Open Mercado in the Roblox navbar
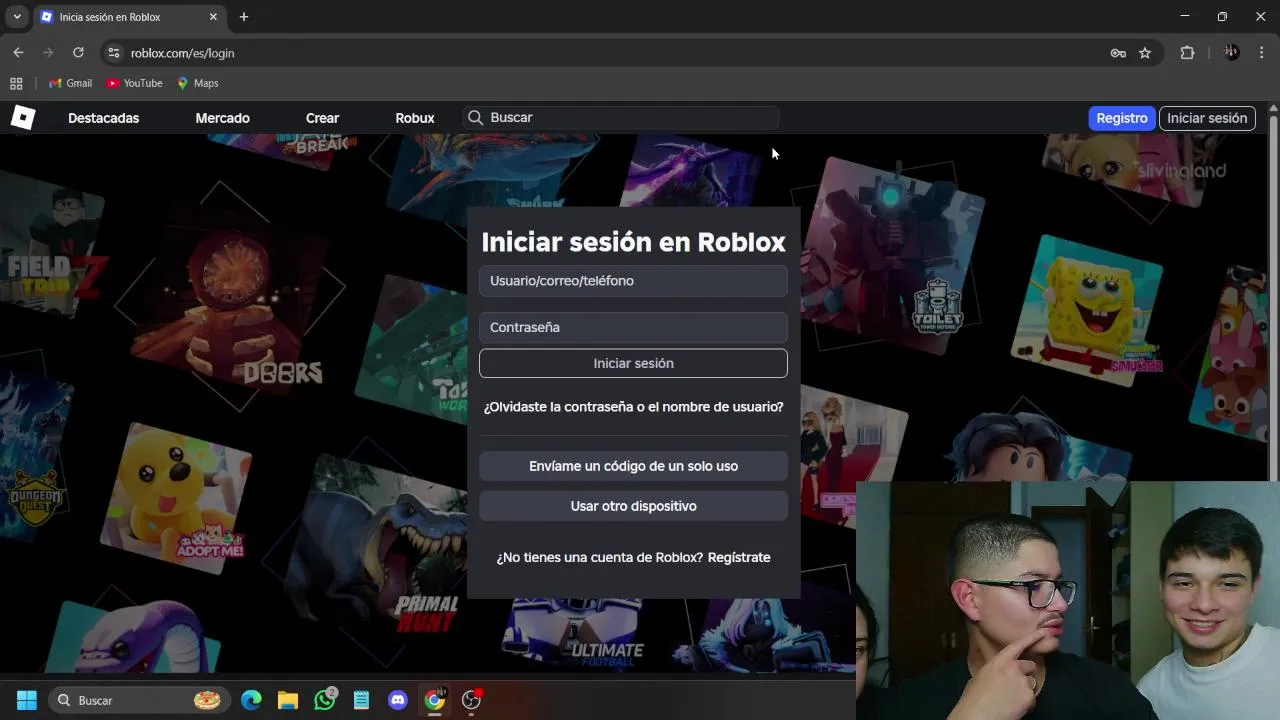The width and height of the screenshot is (1280, 720). (x=222, y=118)
